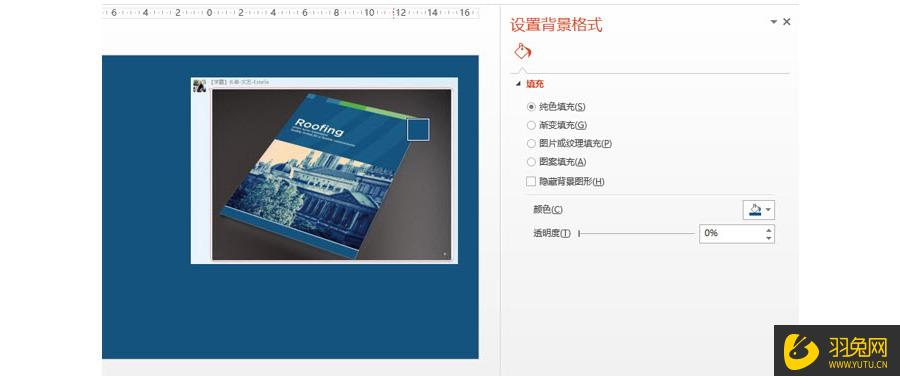Click the 设置背景格式 pane title
The height and width of the screenshot is (376, 900).
point(556,25)
